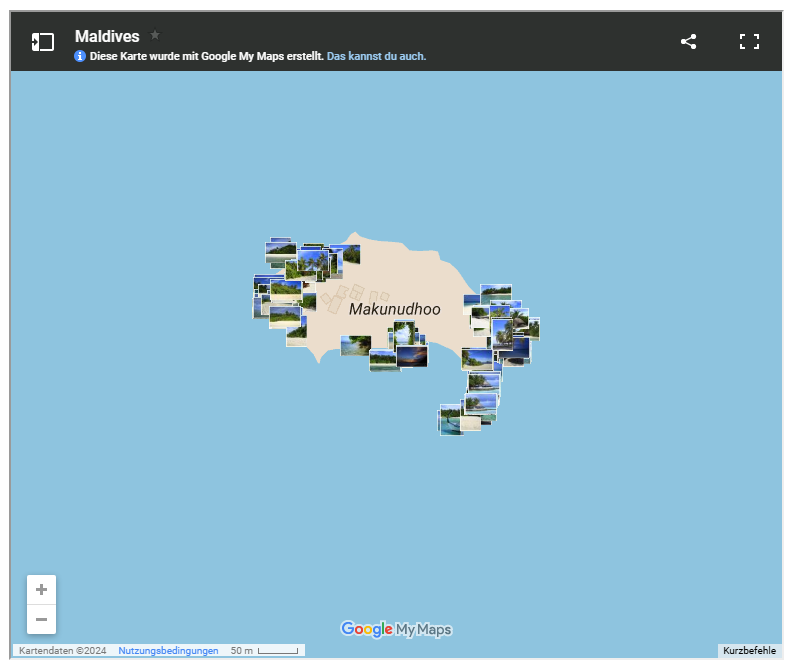The image size is (794, 671).
Task: Click the Google My Maps logo
Action: (396, 629)
